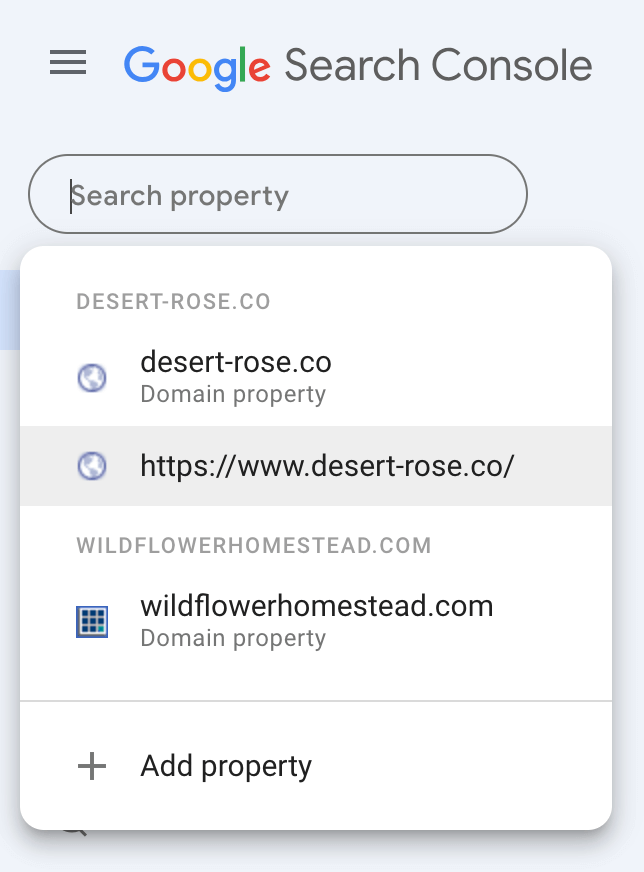Click the blue highlighted sidebar item at left edge
Image resolution: width=644 pixels, height=872 pixels.
click(x=9, y=309)
